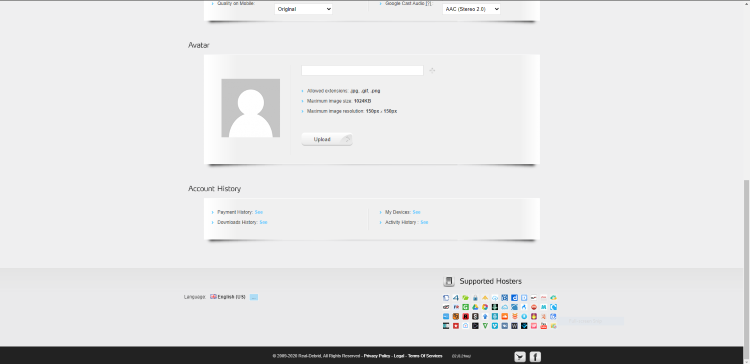Click the 'Supported Hosters' heading text
This screenshot has width=750, height=364.
(490, 281)
